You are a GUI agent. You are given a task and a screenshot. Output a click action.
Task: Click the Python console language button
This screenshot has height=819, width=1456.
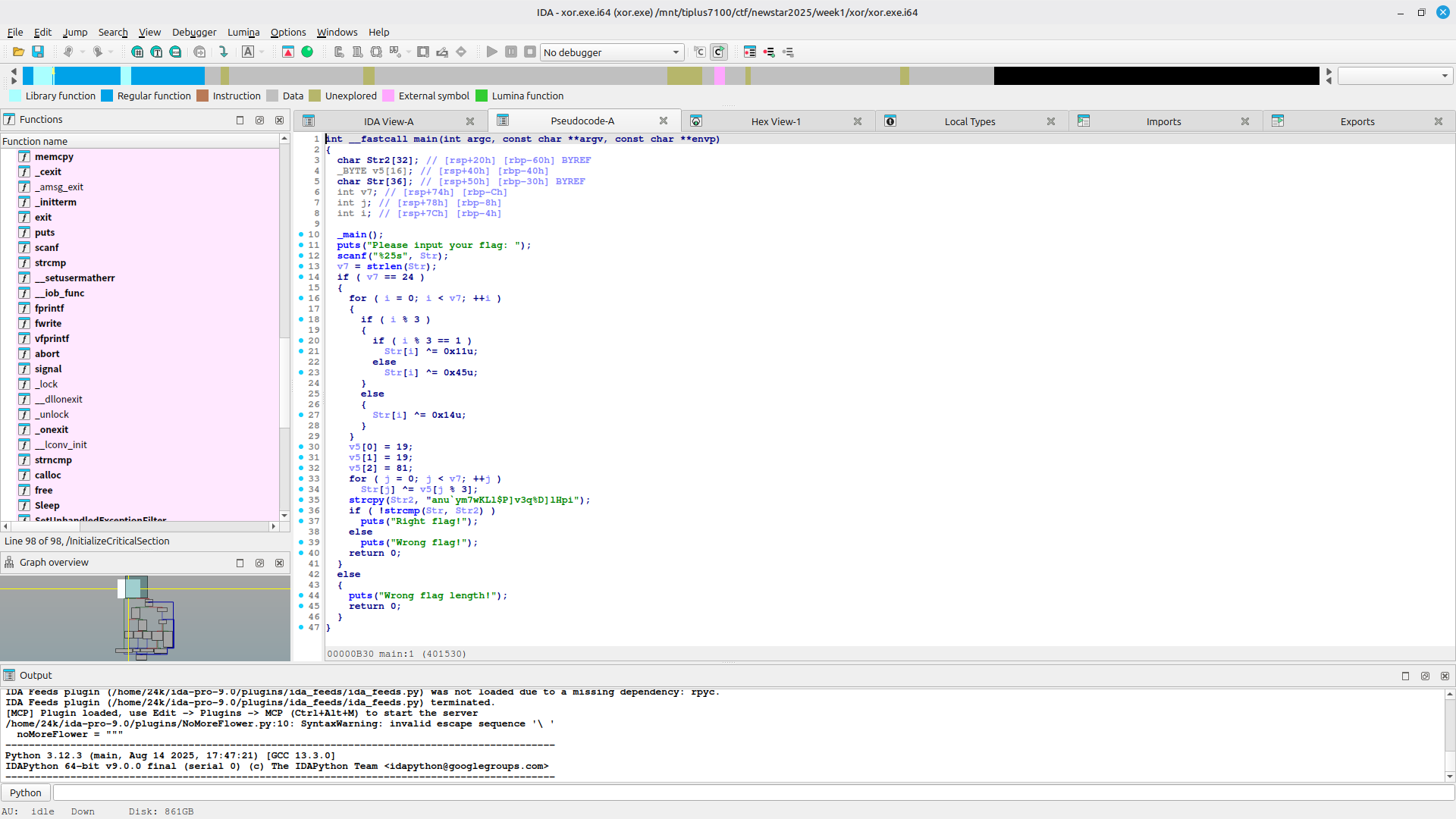tap(26, 792)
